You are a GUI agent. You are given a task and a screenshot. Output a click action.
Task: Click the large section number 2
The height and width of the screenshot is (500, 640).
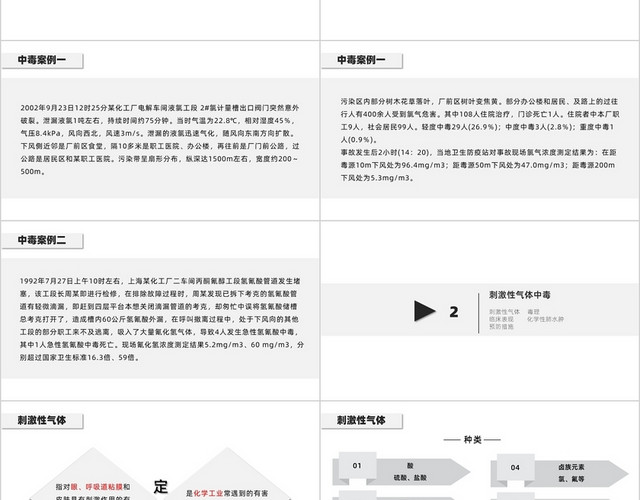(x=453, y=312)
